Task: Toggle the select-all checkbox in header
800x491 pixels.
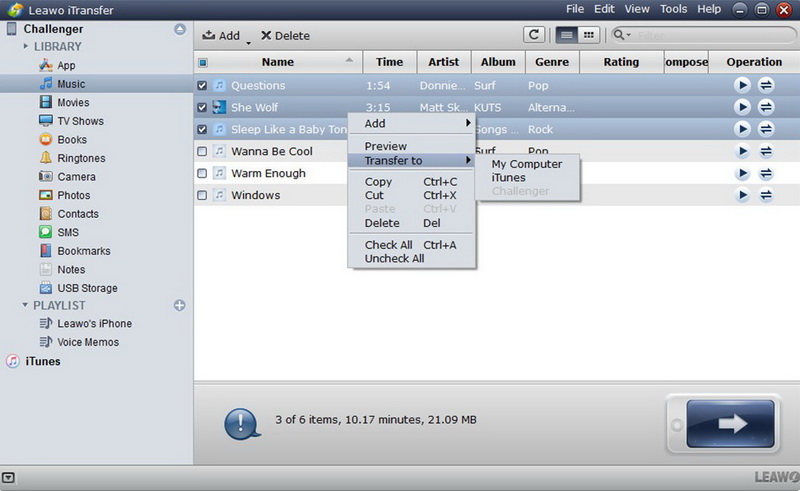Action: pos(203,62)
